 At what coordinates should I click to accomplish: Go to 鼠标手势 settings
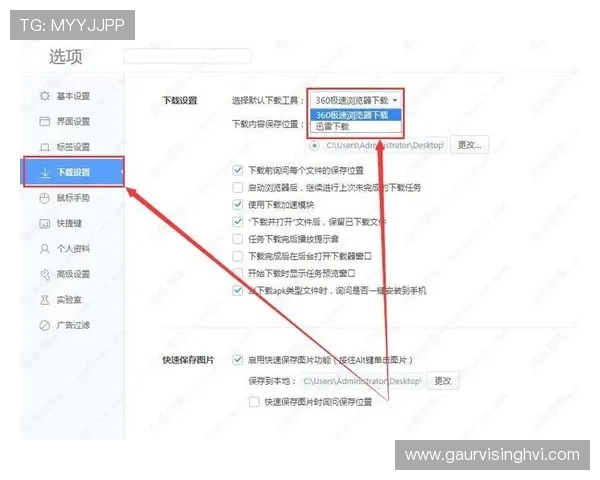(x=73, y=198)
